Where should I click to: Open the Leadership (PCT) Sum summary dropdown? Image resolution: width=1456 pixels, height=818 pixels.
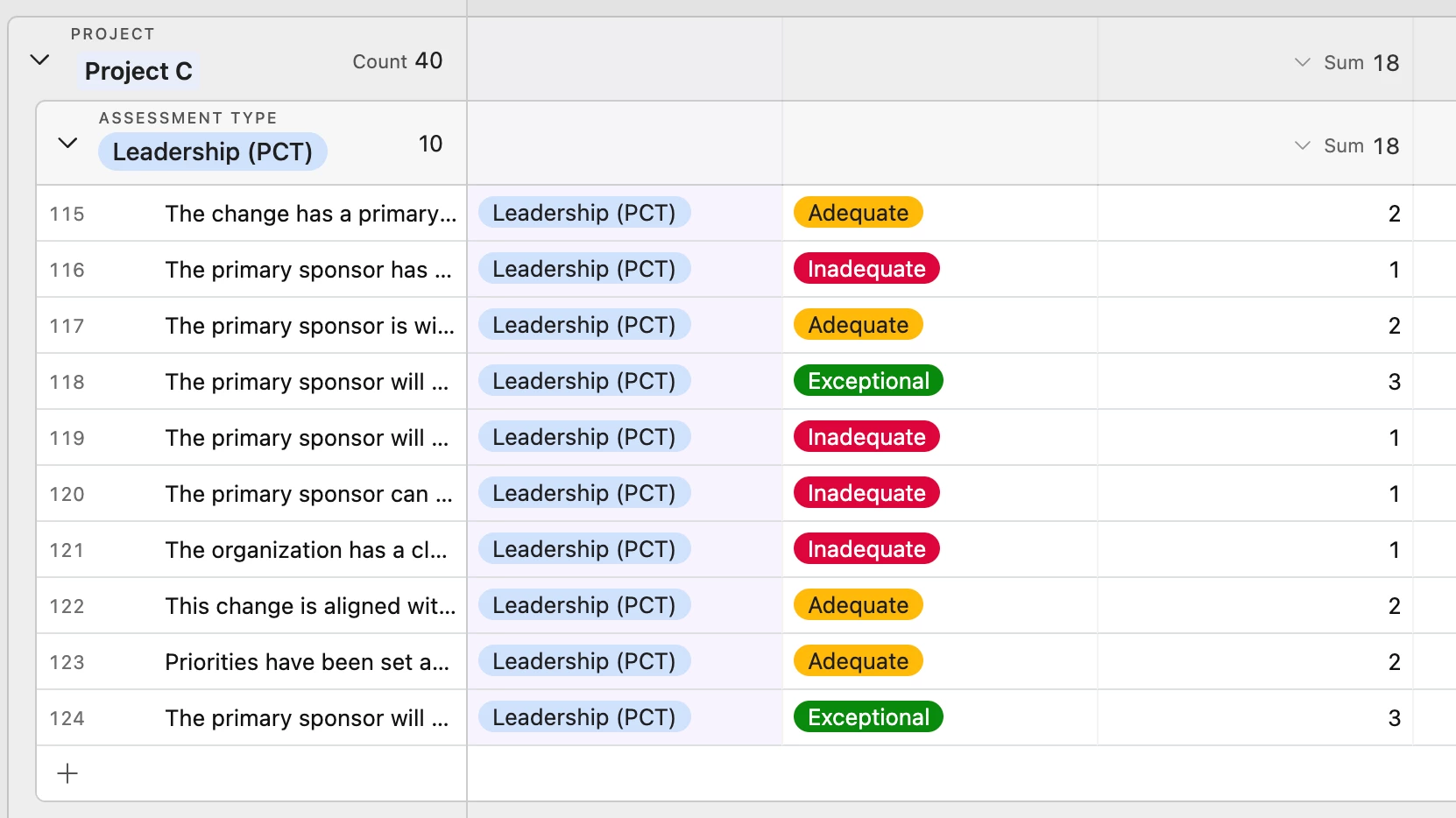click(1303, 145)
